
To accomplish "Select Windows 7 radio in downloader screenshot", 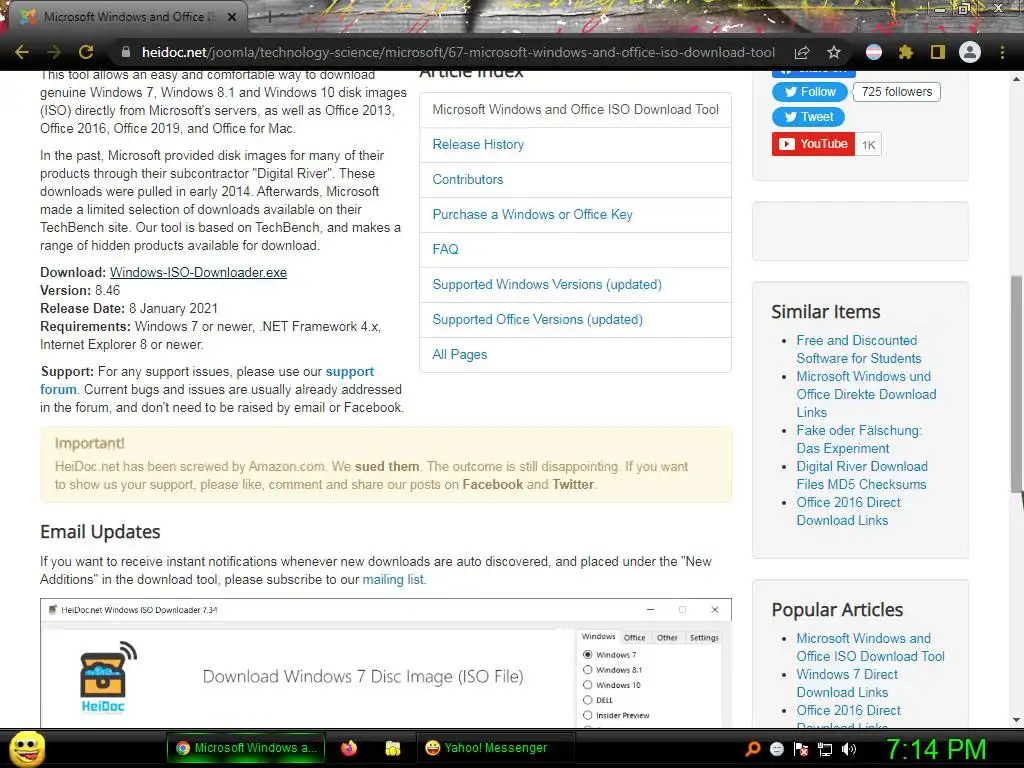I will coord(588,654).
